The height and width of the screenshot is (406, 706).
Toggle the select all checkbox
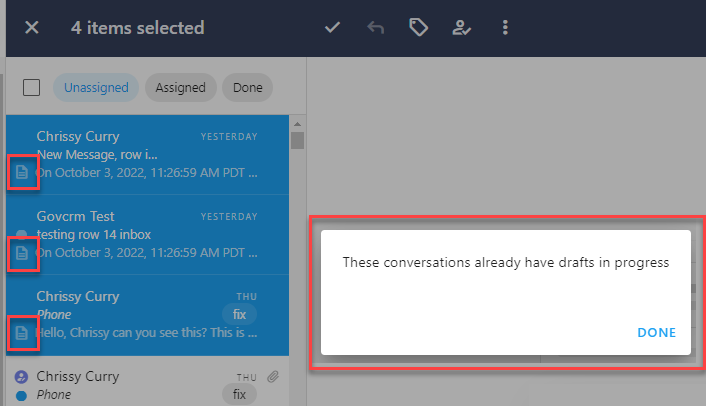(32, 87)
